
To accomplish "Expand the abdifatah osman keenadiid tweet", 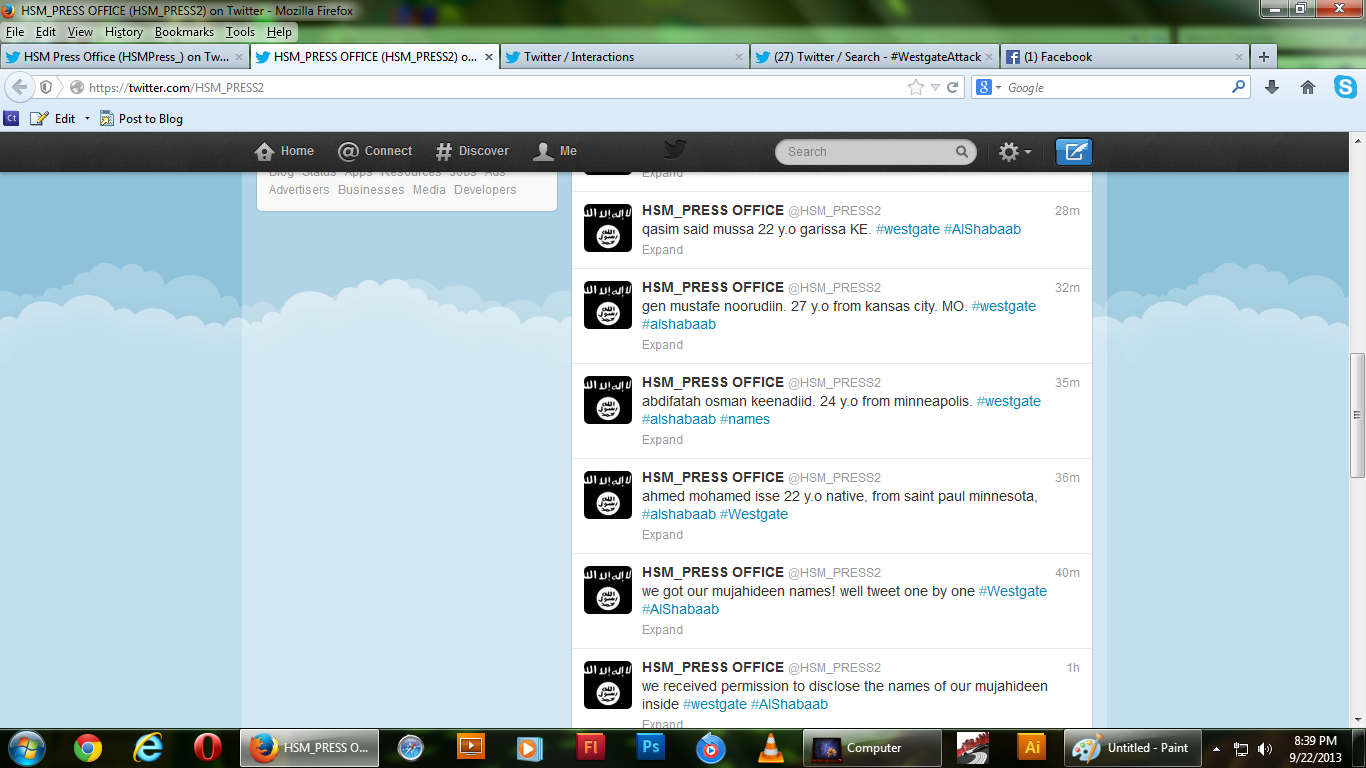I will pyautogui.click(x=662, y=440).
